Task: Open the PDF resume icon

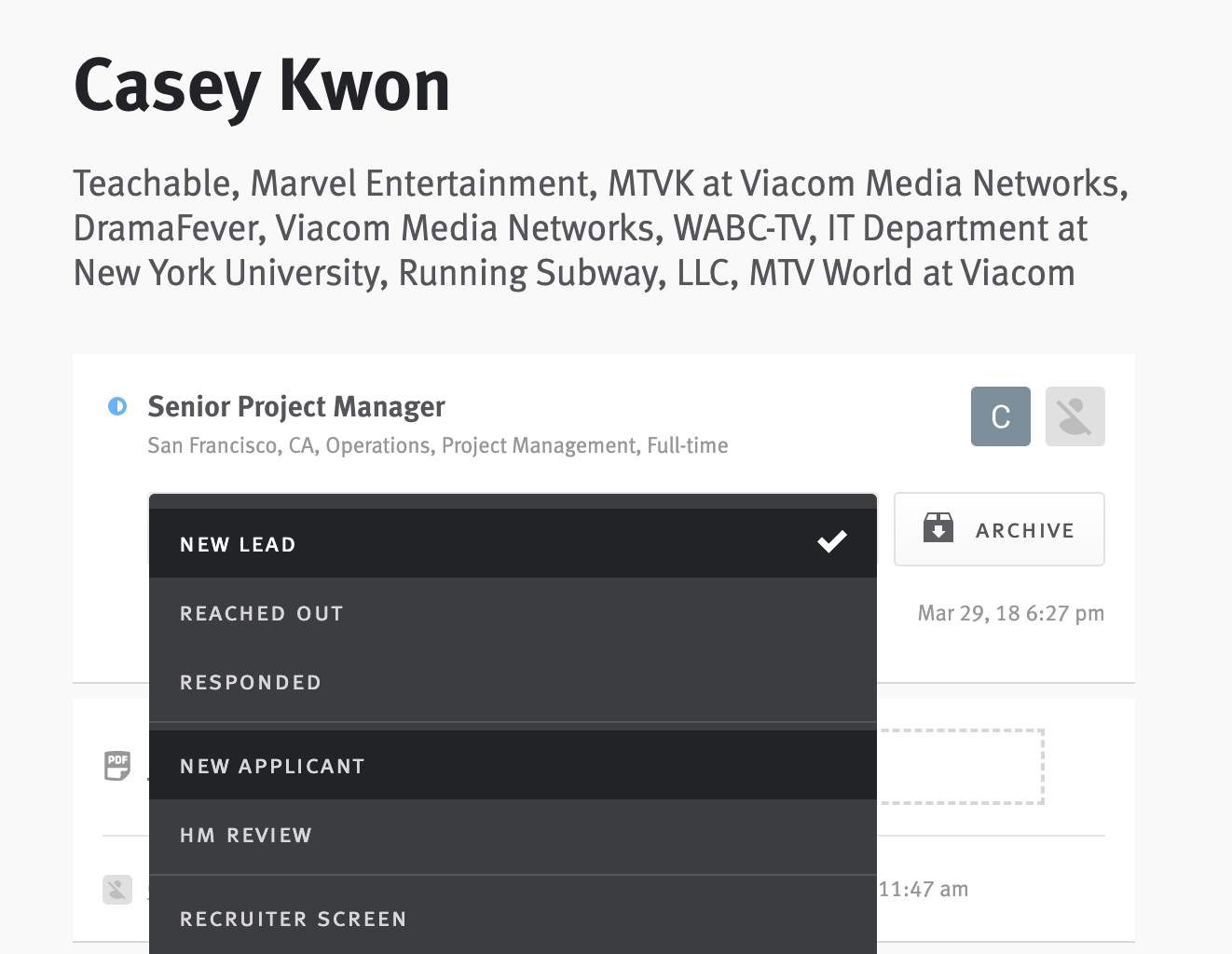Action: click(117, 765)
